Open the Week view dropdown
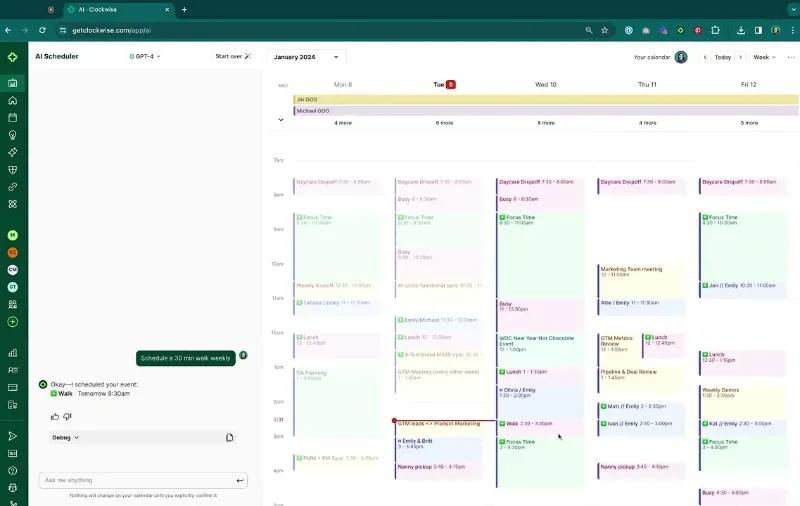800x506 pixels. [x=765, y=57]
